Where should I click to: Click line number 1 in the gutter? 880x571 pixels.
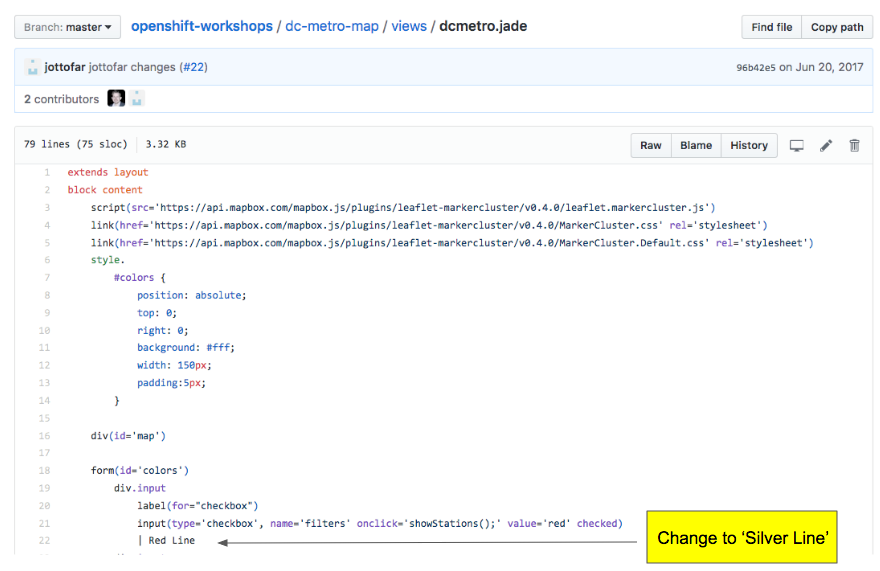[x=47, y=173]
